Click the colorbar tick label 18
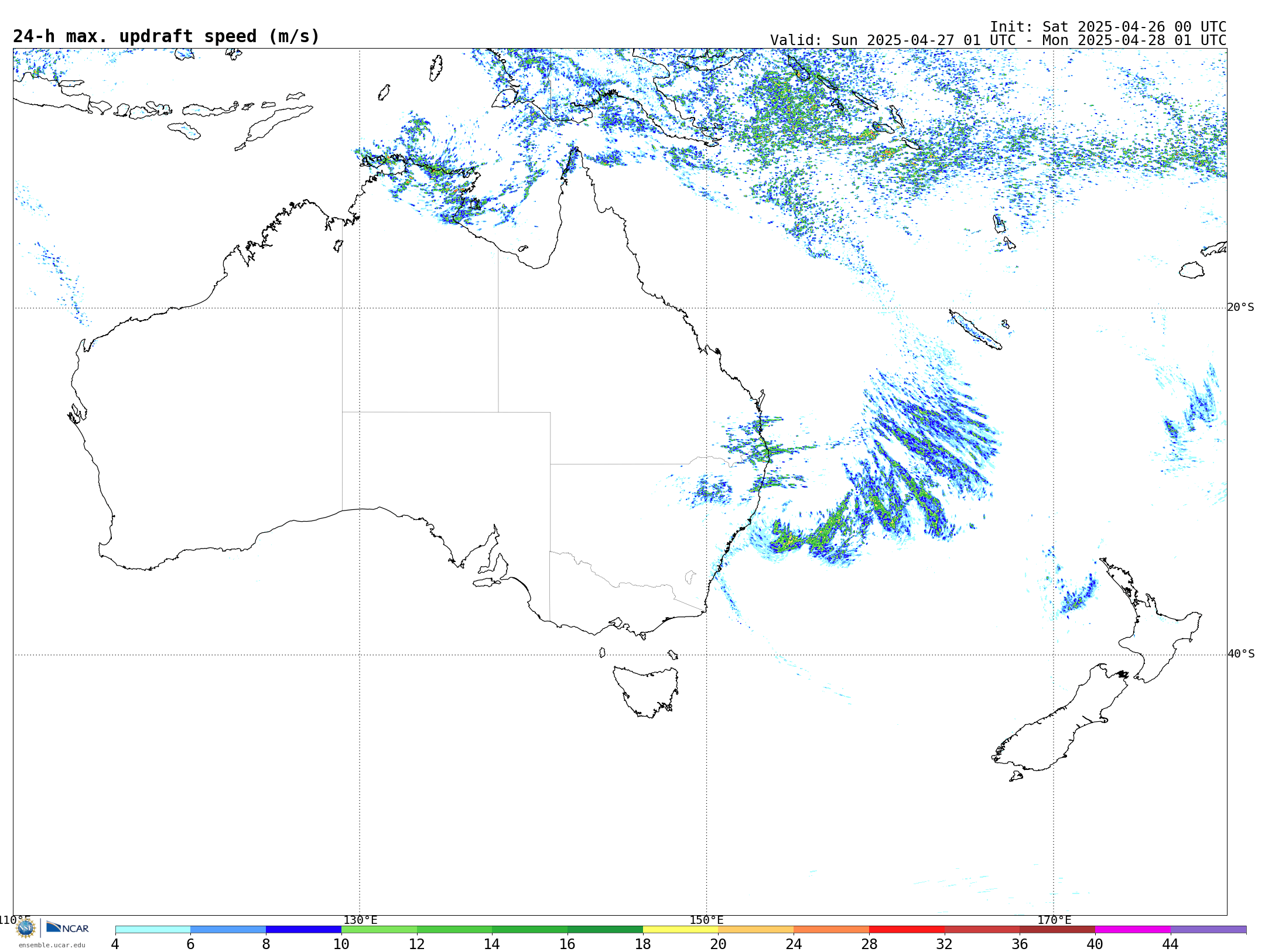The height and width of the screenshot is (952, 1265). pyautogui.click(x=643, y=944)
